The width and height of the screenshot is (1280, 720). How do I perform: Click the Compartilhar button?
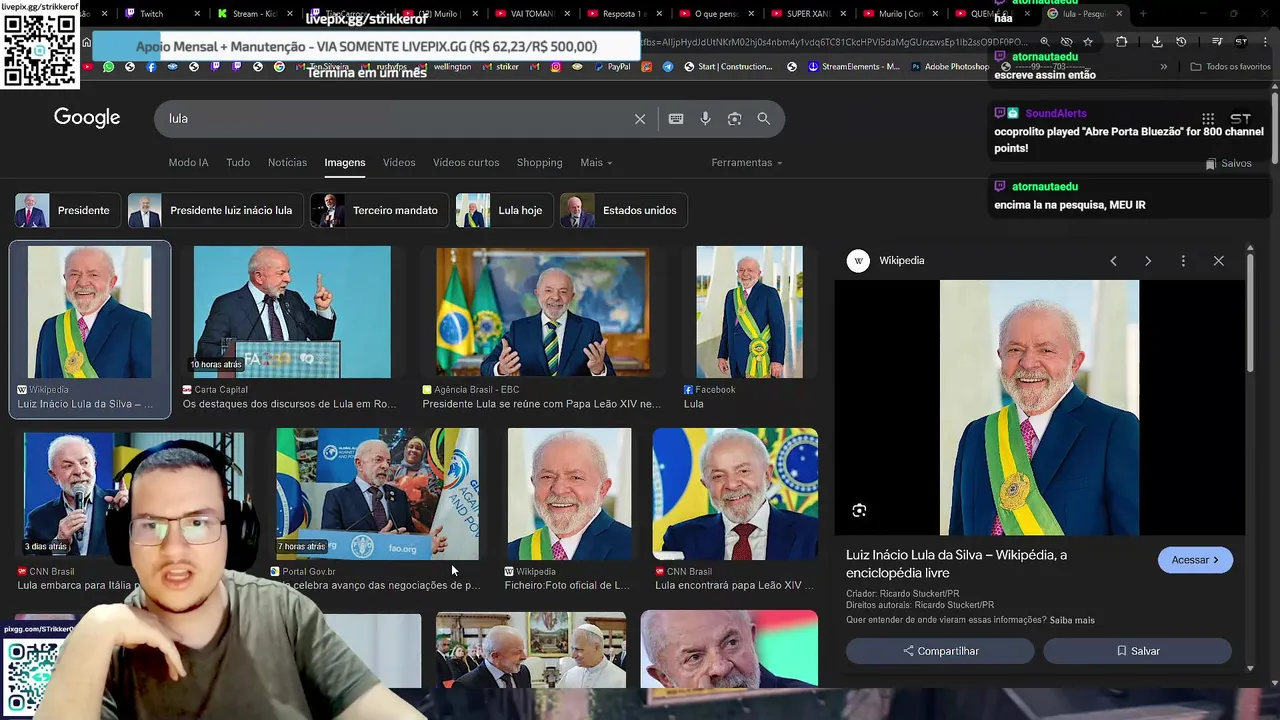[x=940, y=651]
